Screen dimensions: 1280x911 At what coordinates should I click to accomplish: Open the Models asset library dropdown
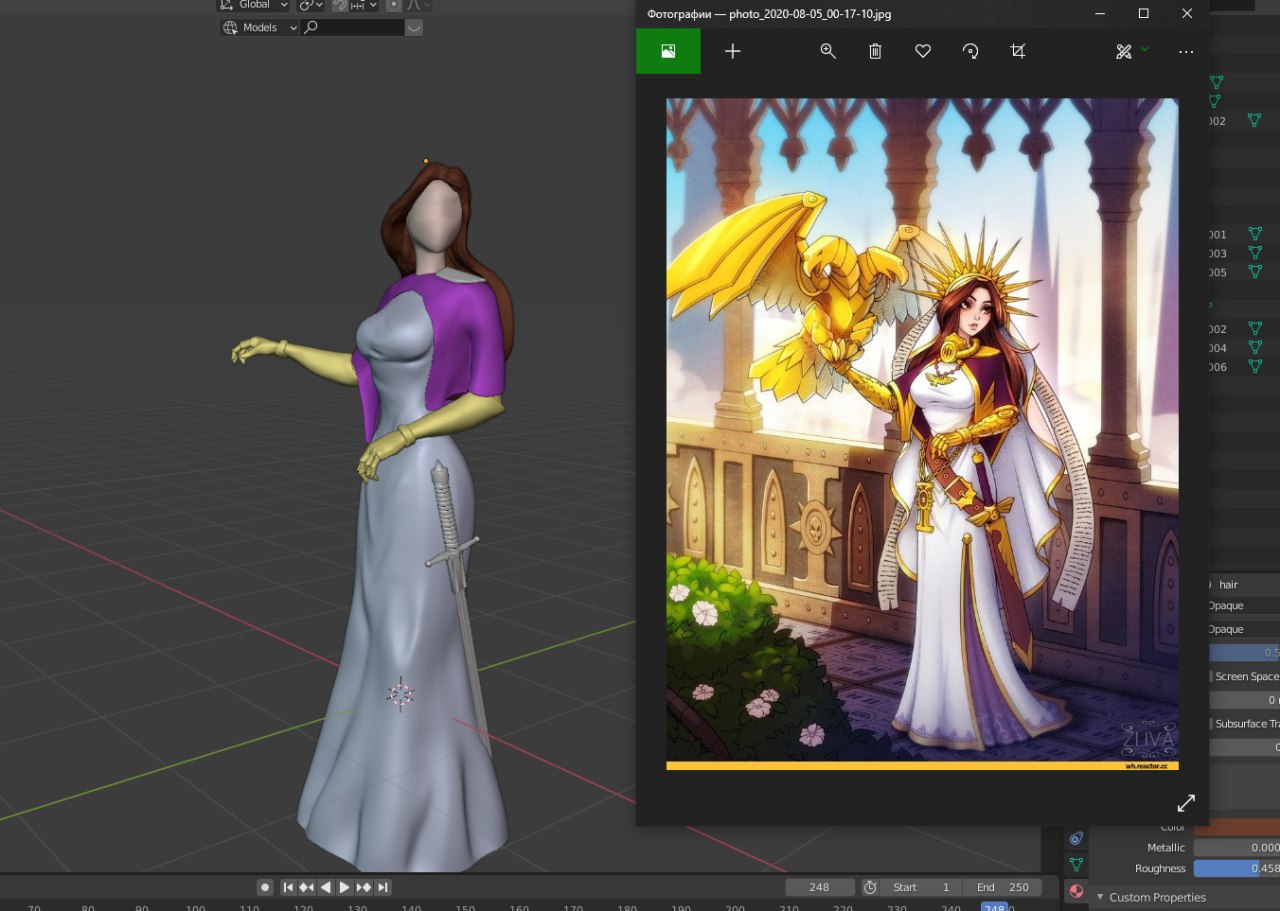point(260,28)
